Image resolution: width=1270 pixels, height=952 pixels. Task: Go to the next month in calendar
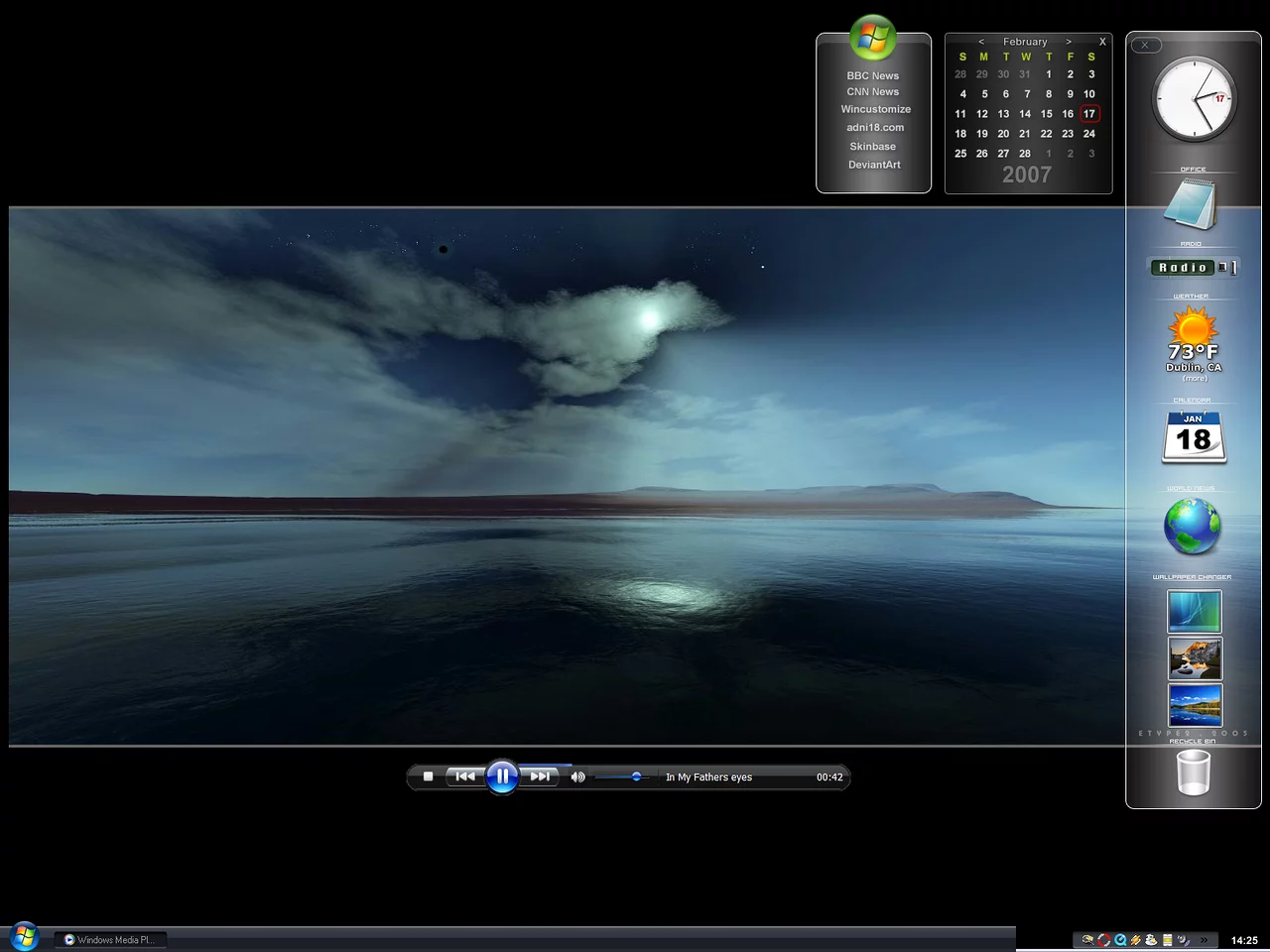[x=1069, y=42]
